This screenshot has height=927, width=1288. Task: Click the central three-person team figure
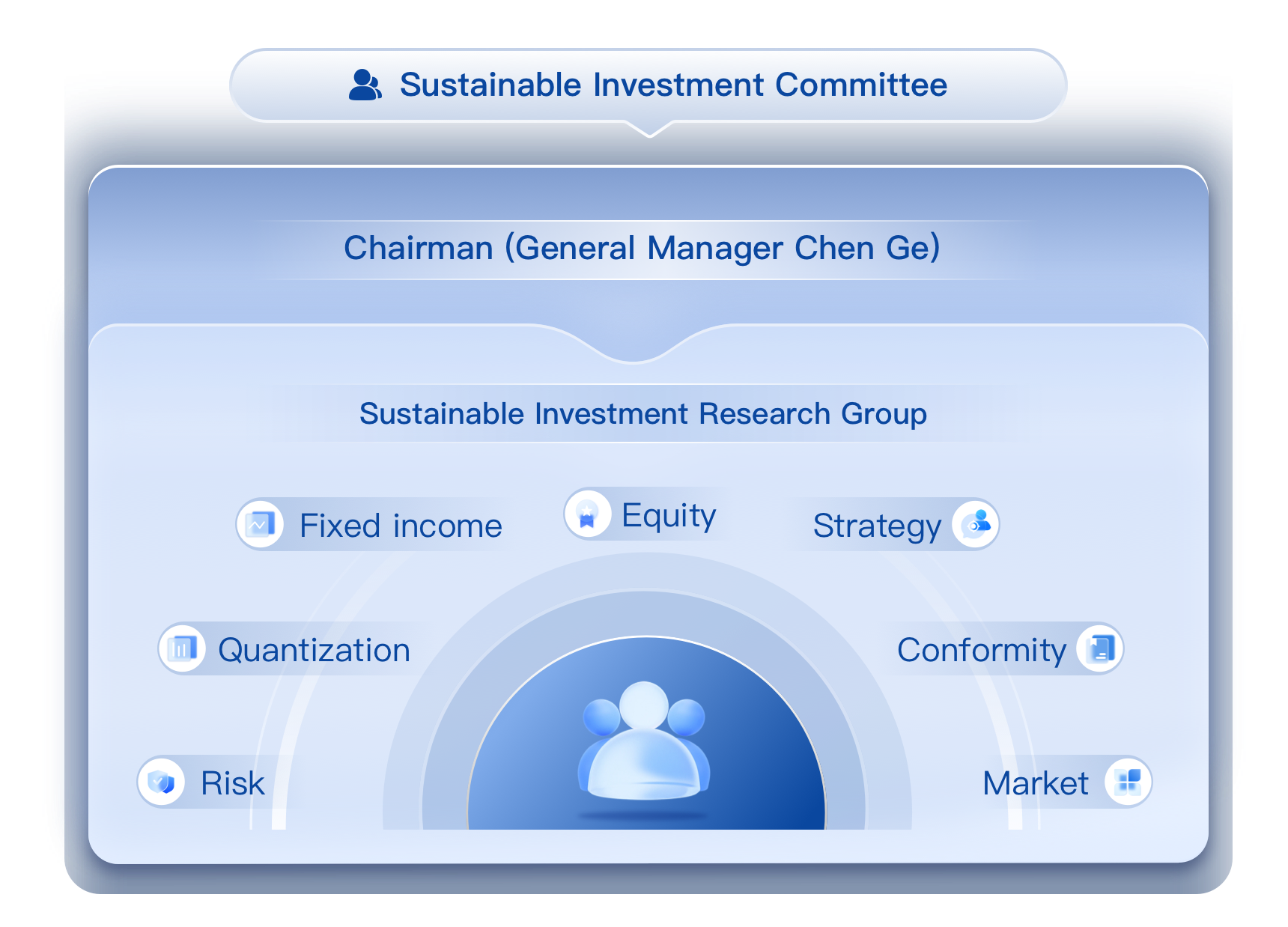point(644,741)
